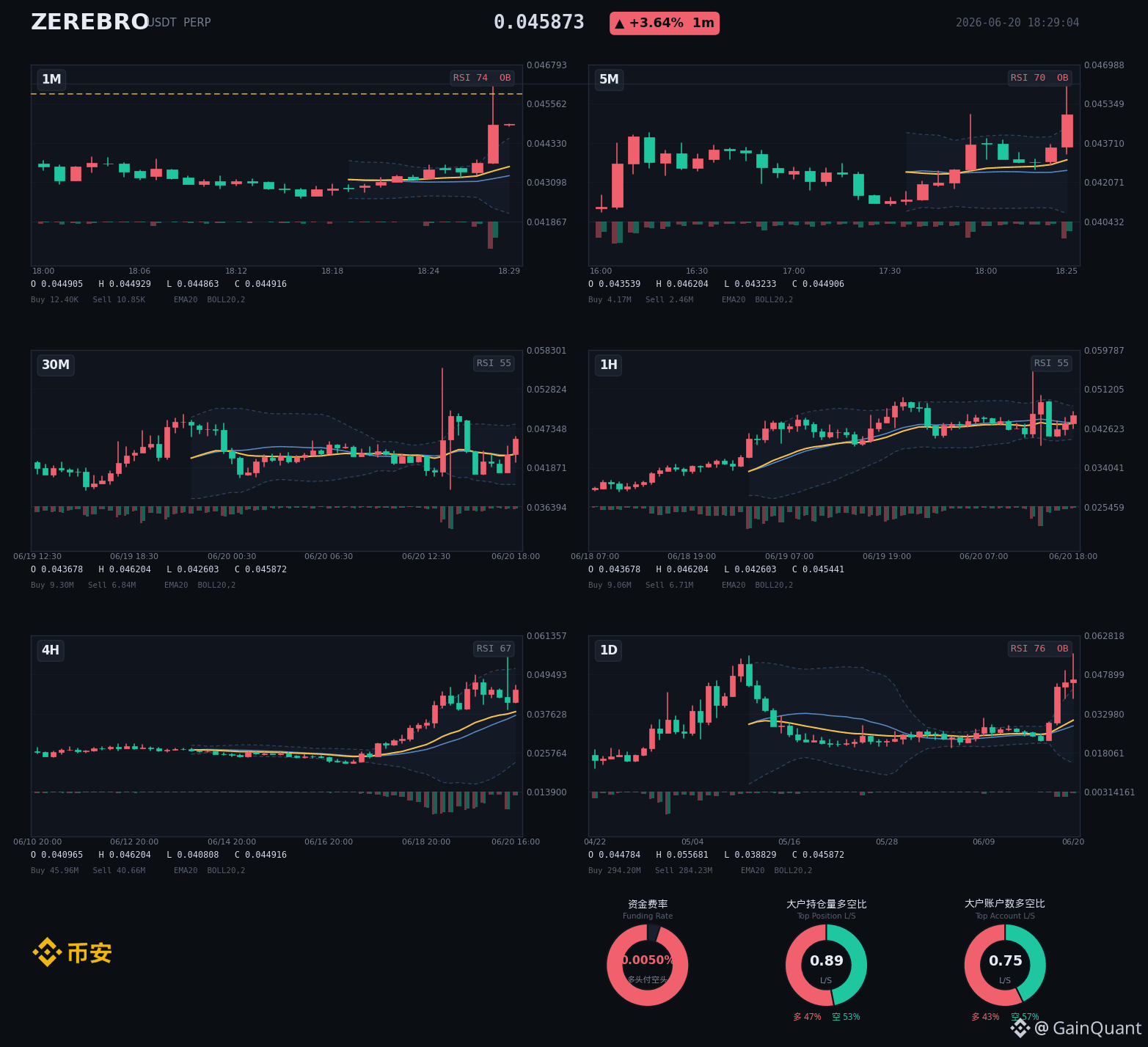Screen dimensions: 1148x1047
Task: Click Sell 284.23M under the 1D chart
Action: pyautogui.click(x=684, y=870)
